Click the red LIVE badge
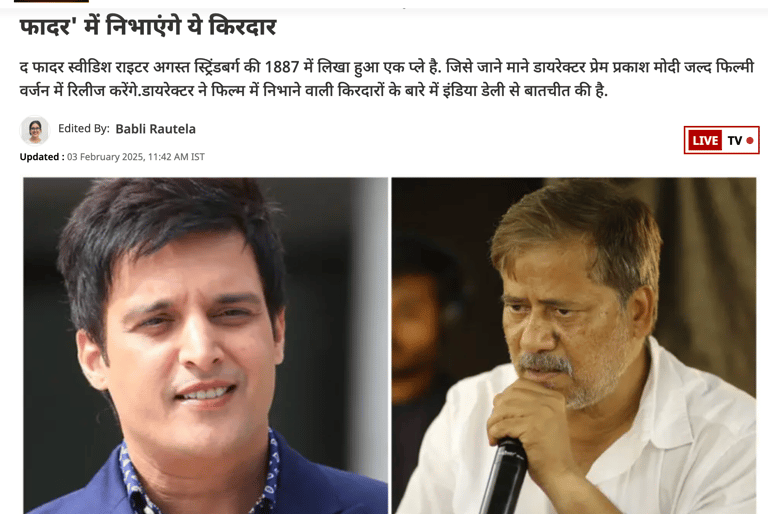Image resolution: width=768 pixels, height=514 pixels. (705, 141)
